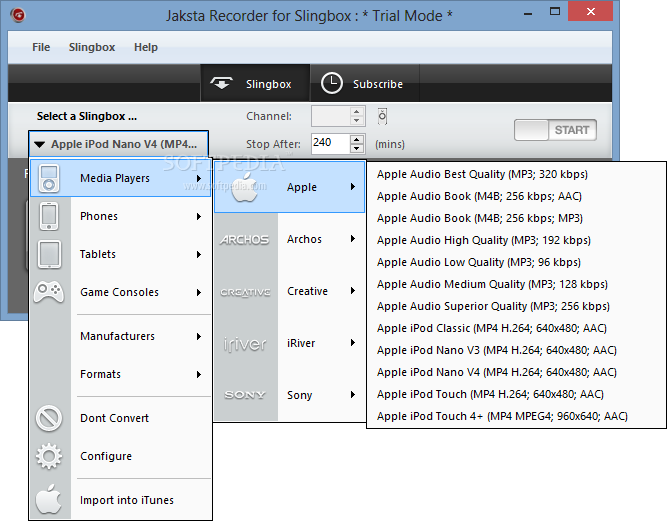The image size is (667, 521).
Task: Click the Select a Slingbox label
Action: coord(87,116)
